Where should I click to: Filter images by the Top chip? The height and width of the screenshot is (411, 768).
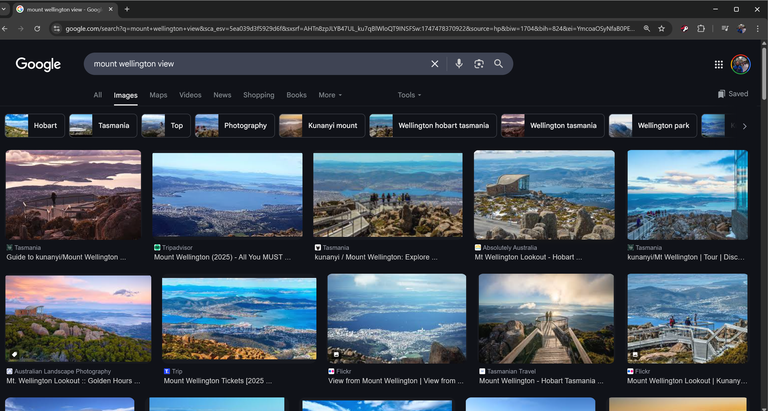click(166, 125)
